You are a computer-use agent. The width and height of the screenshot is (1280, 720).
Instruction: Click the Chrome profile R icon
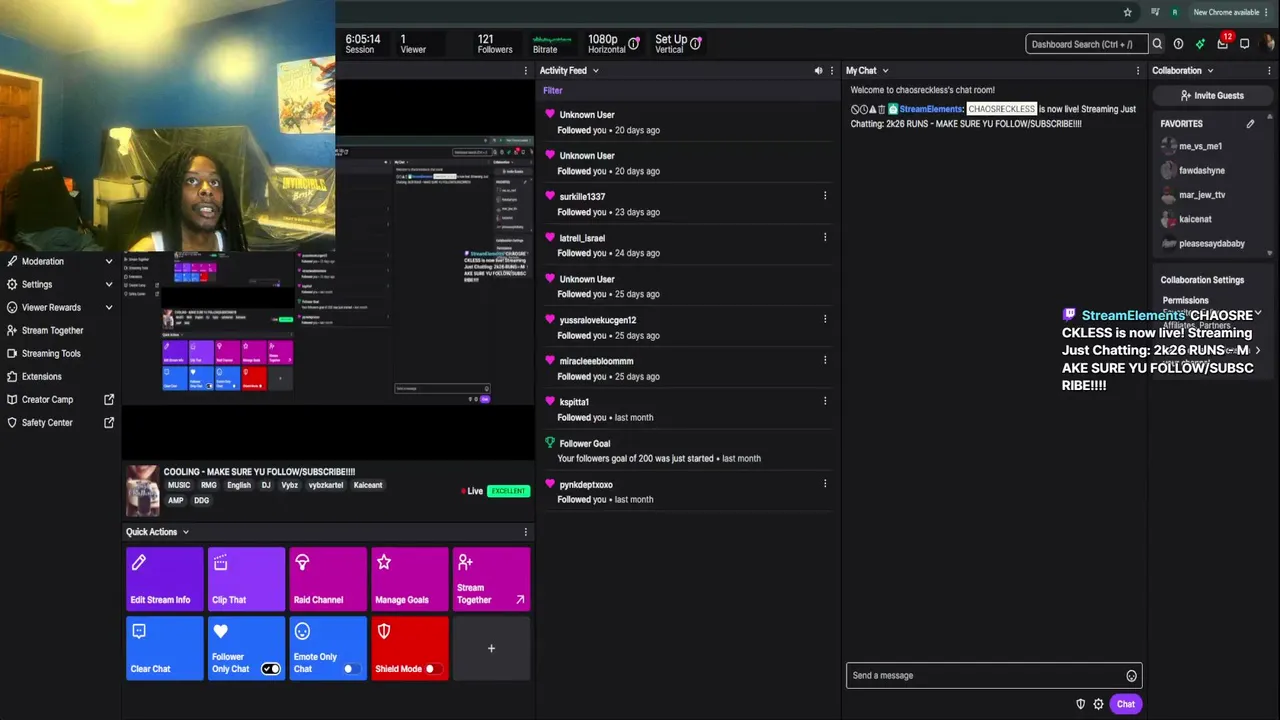tap(1175, 12)
